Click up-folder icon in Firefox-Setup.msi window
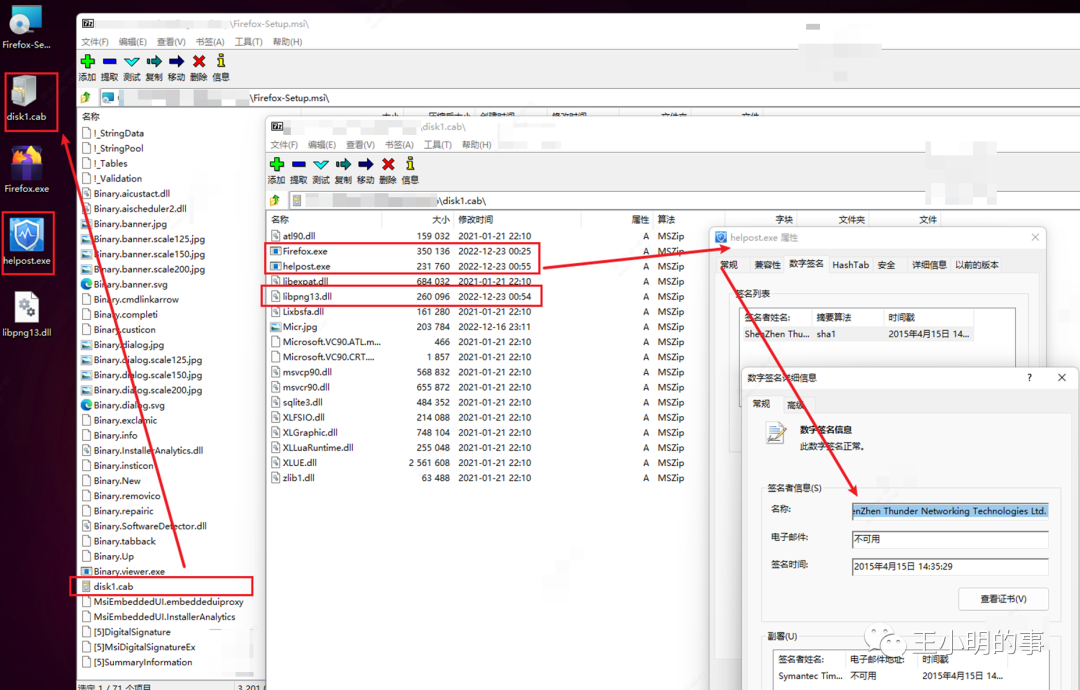Image resolution: width=1080 pixels, height=690 pixels. (x=85, y=98)
